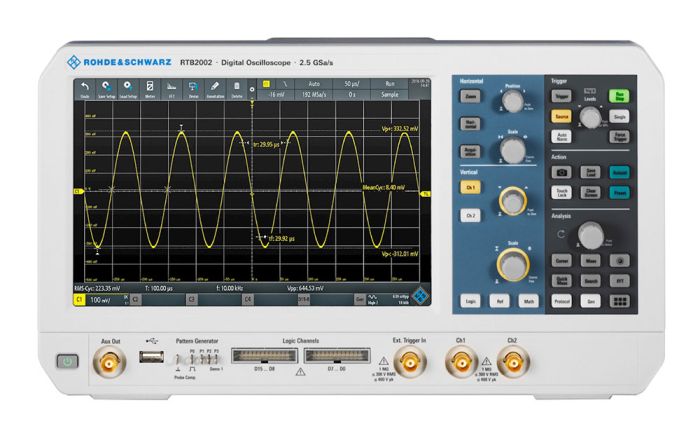Screen dimensions: 700x431
Task: Push the Acquisition key
Action: [x=471, y=151]
